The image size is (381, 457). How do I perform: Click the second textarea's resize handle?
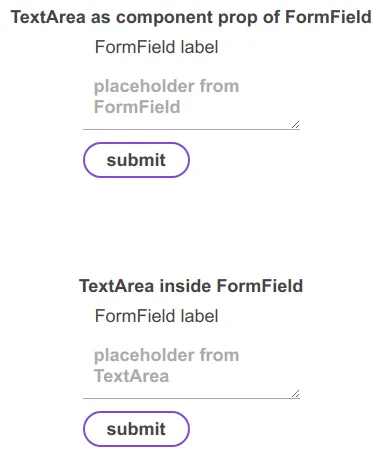point(295,394)
